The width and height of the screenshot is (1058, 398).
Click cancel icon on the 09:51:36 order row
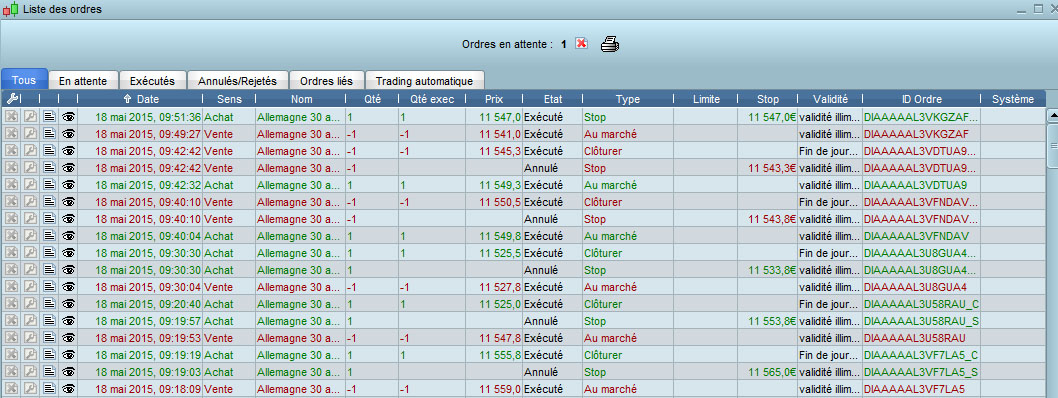(x=12, y=117)
